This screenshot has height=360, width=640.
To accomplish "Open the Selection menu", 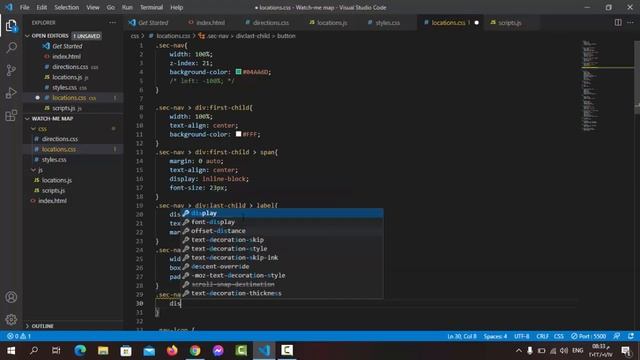I will (67, 7).
